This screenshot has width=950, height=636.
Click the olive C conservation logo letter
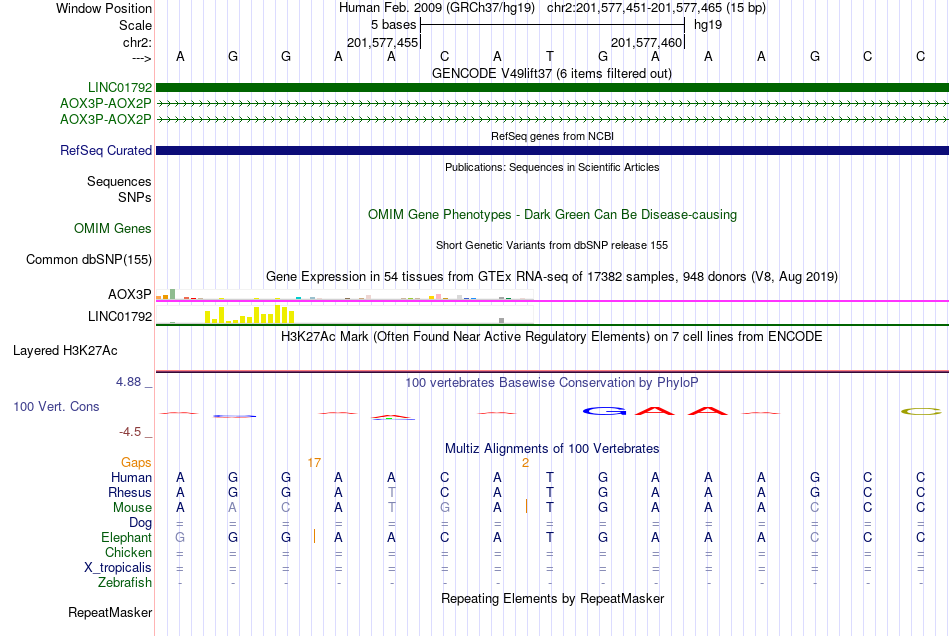921,411
